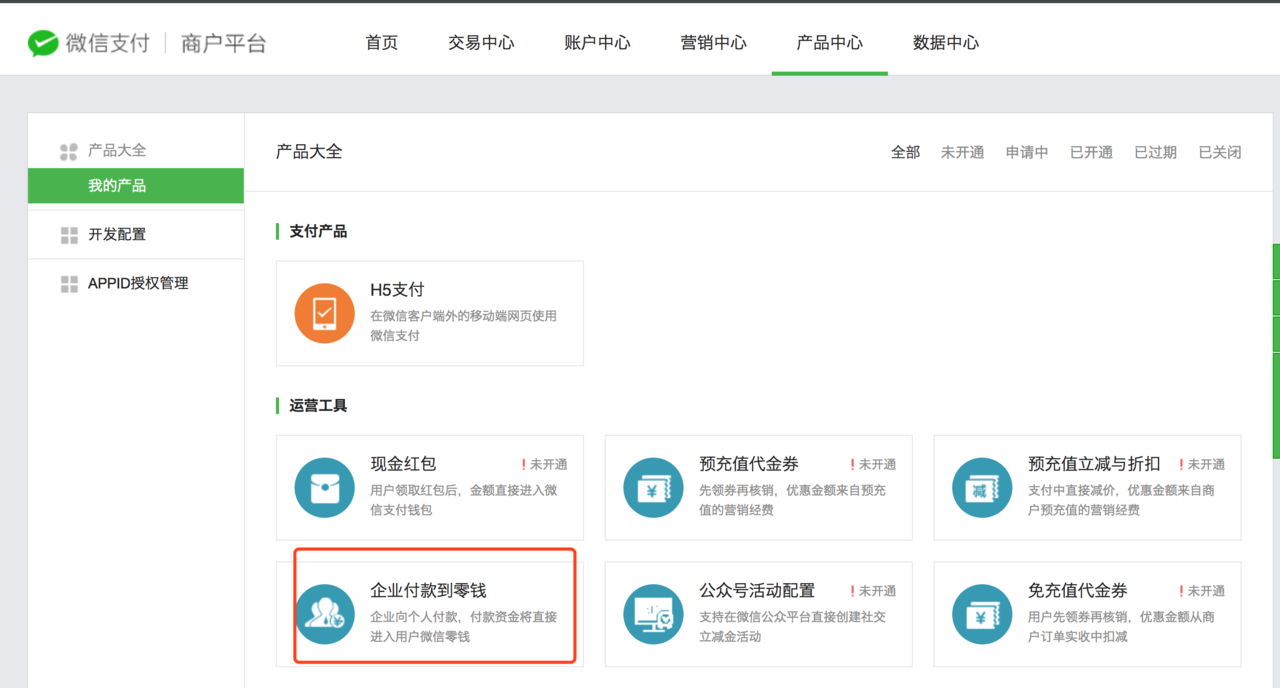Open the 账户中心 navigation tab
Viewport: 1280px width, 688px height.
tap(597, 43)
